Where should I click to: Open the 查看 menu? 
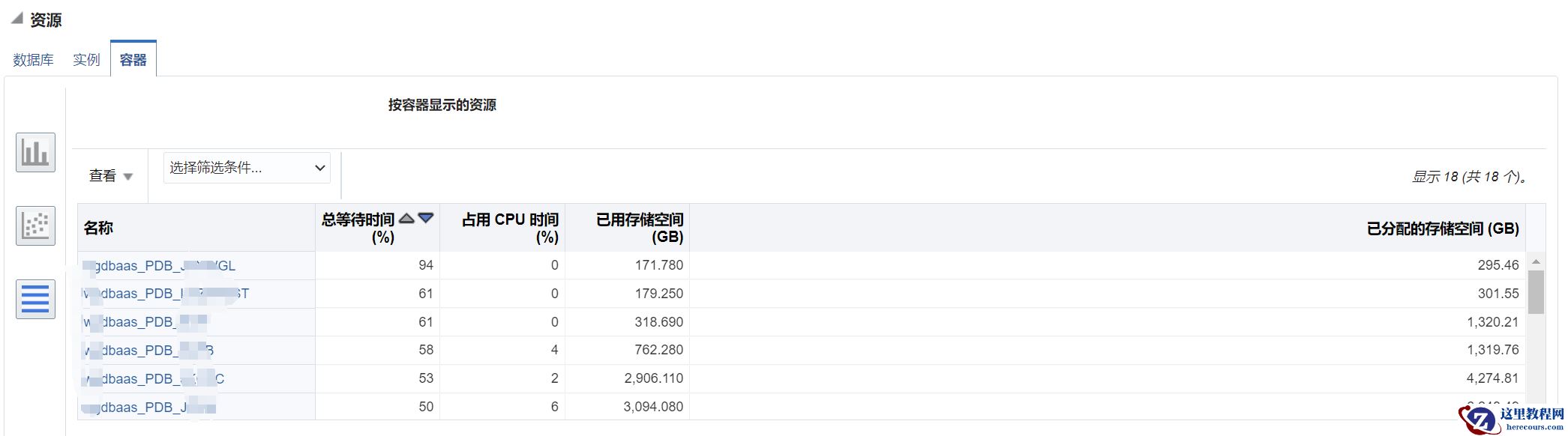(110, 176)
